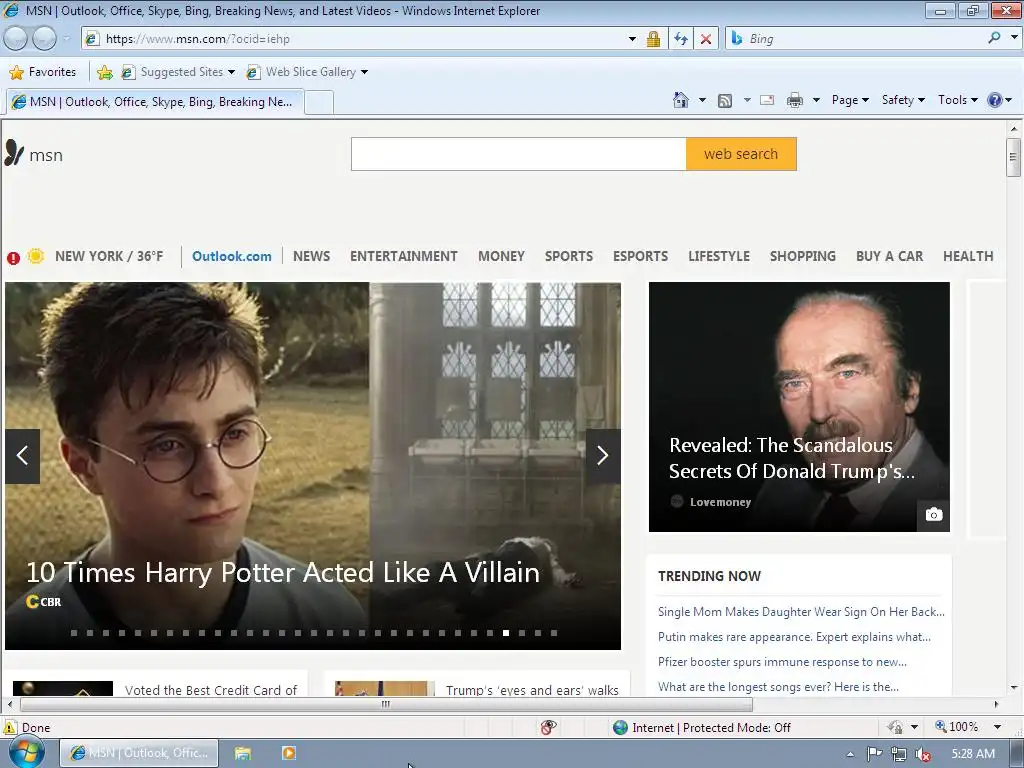This screenshot has width=1024, height=768.
Task: Click the Read Mail envelope icon
Action: point(767,100)
